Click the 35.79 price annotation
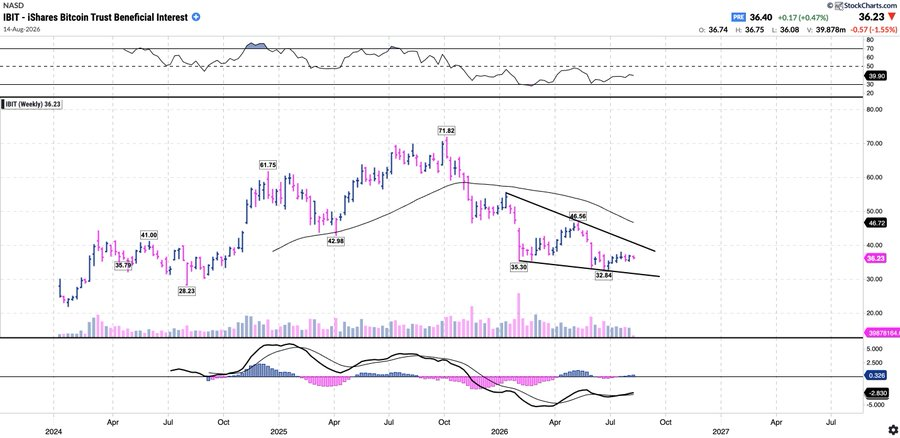The width and height of the screenshot is (900, 438). click(x=123, y=265)
